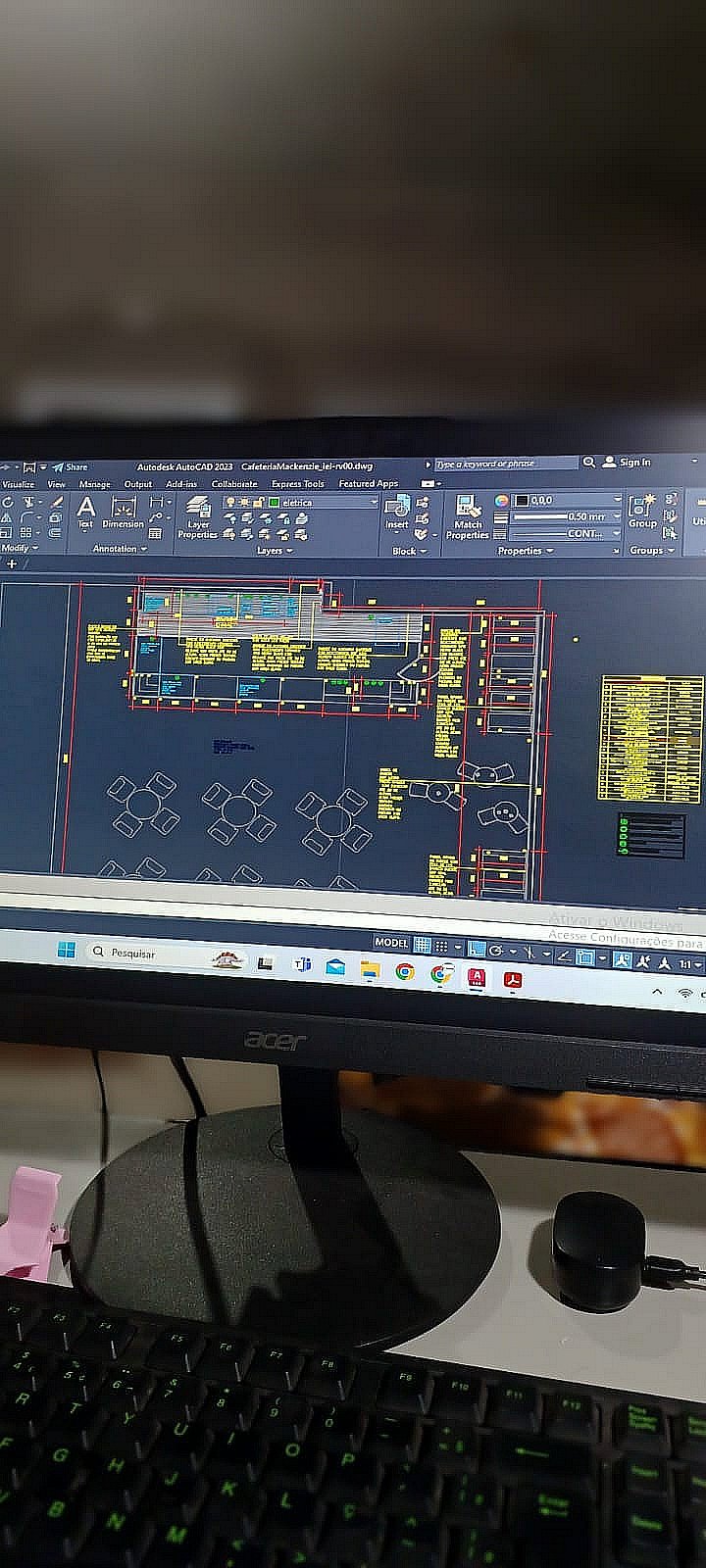
Task: Toggle ortho mode in status bar
Action: (x=477, y=948)
